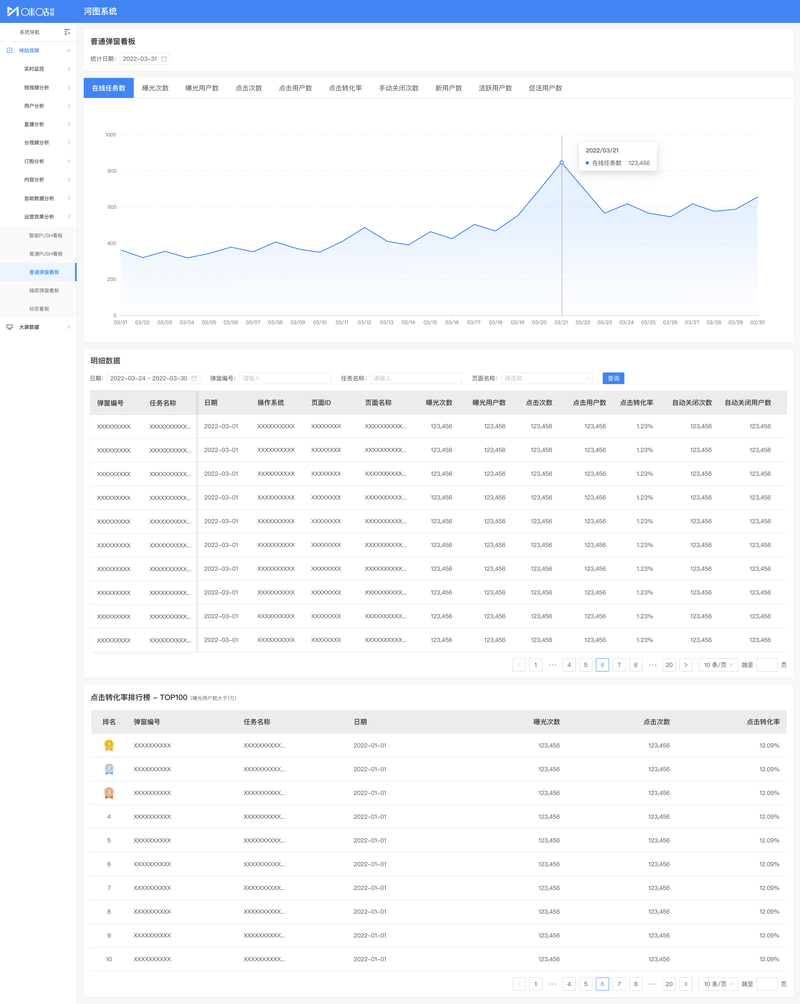
Task: Click 排名 column header in ranking table
Action: click(109, 722)
